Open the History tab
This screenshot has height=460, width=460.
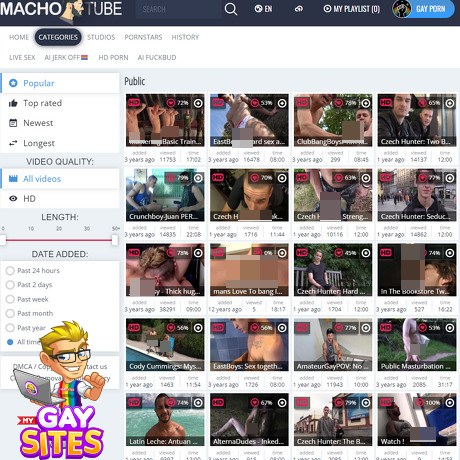[x=185, y=37]
